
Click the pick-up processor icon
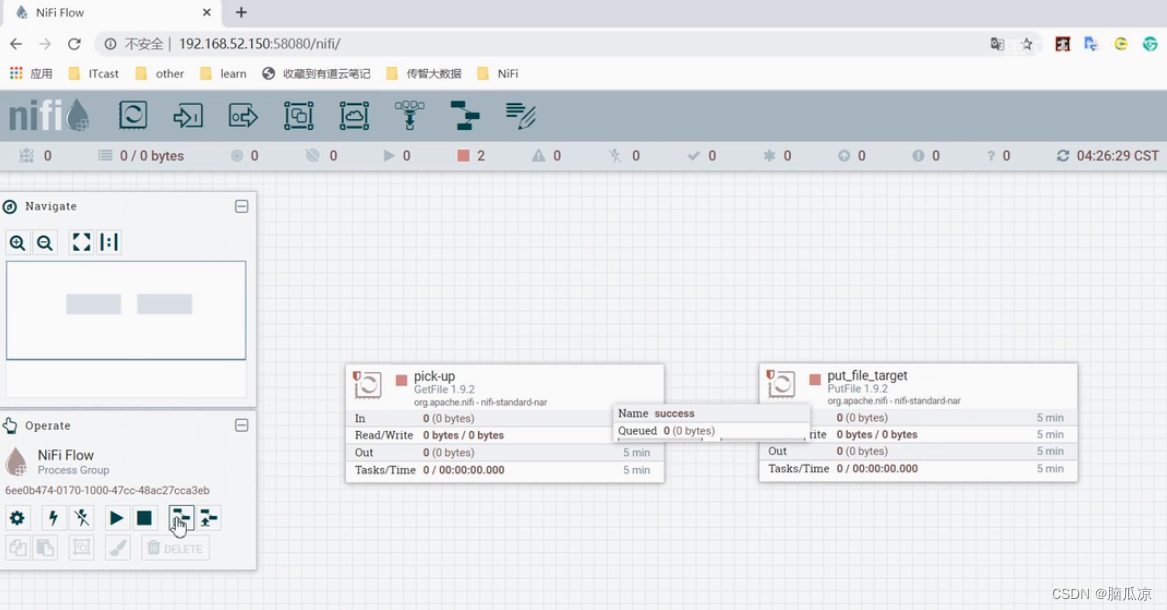tap(368, 385)
